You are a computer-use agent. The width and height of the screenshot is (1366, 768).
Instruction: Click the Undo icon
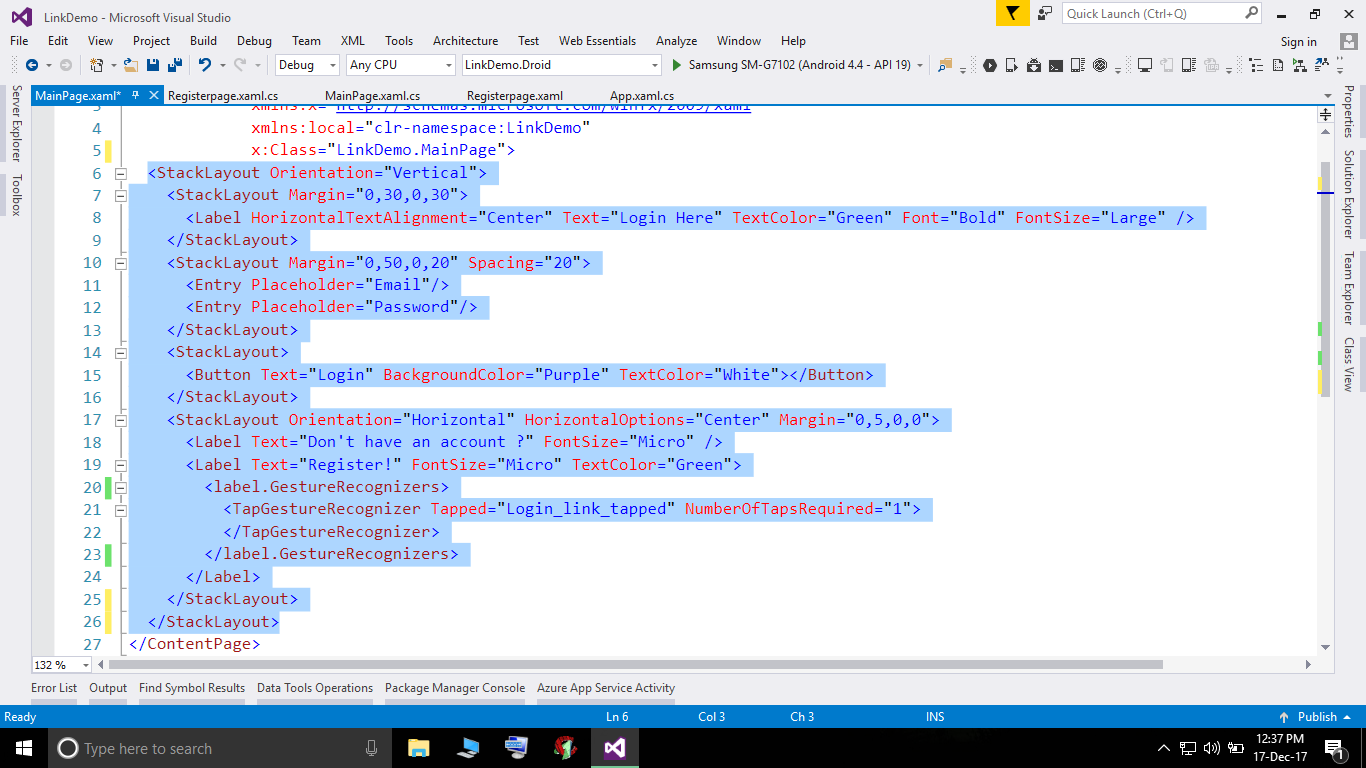pyautogui.click(x=205, y=67)
